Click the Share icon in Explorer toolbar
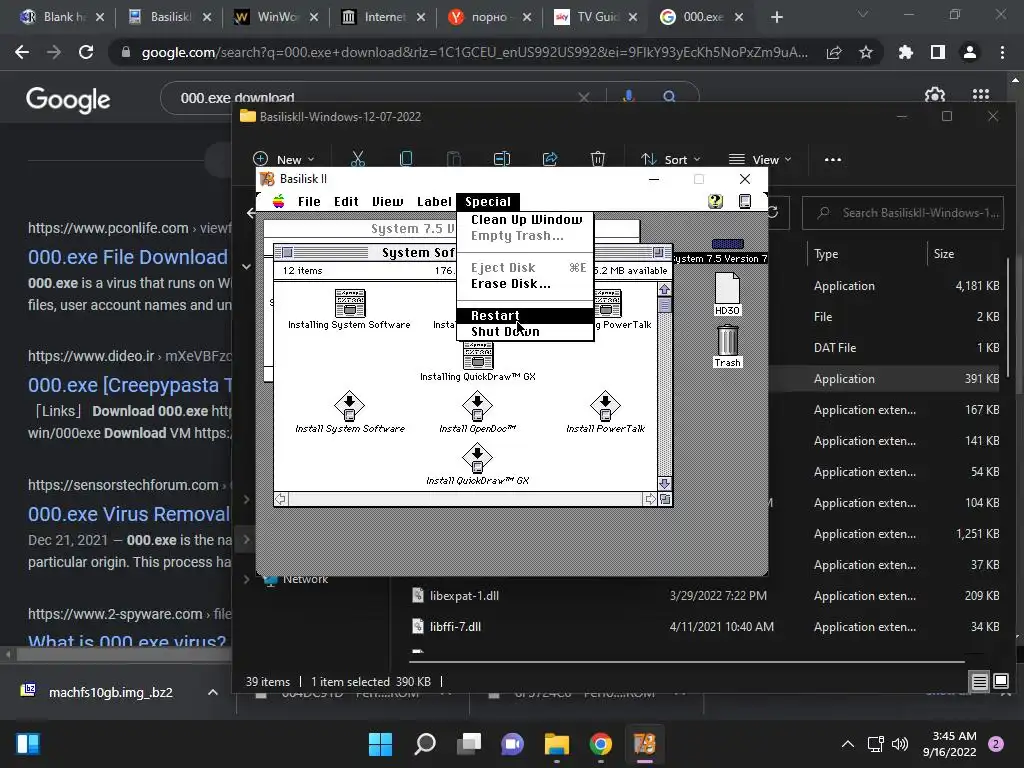This screenshot has width=1024, height=768. [550, 159]
